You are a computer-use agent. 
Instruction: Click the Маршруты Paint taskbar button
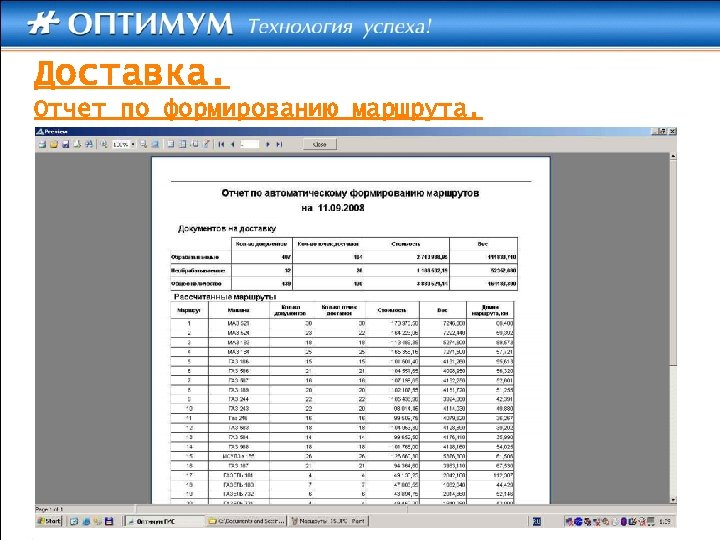click(330, 521)
